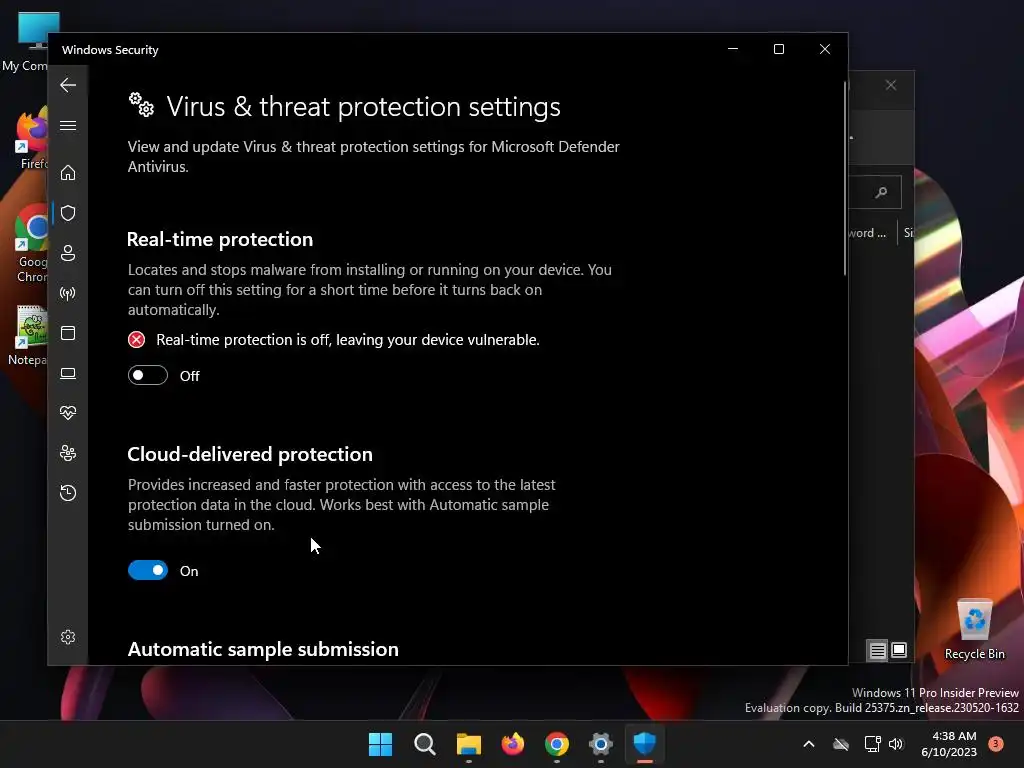
Task: Open File Explorer from the taskbar
Action: [x=468, y=744]
